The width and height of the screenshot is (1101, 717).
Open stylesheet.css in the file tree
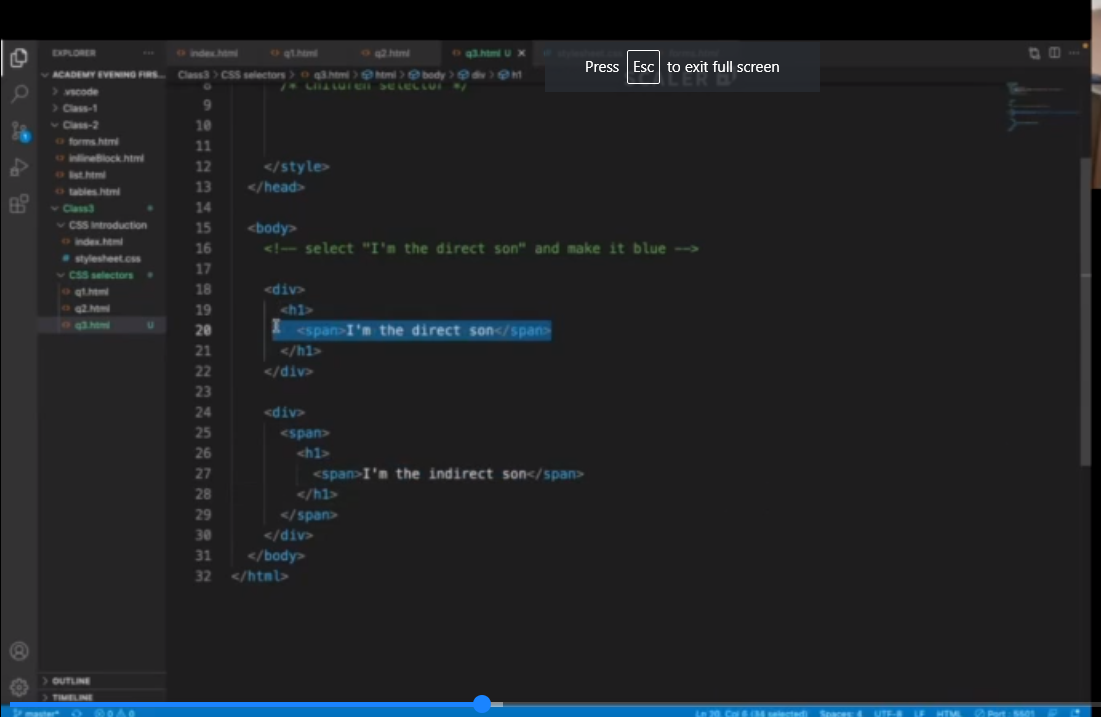pyautogui.click(x=107, y=258)
